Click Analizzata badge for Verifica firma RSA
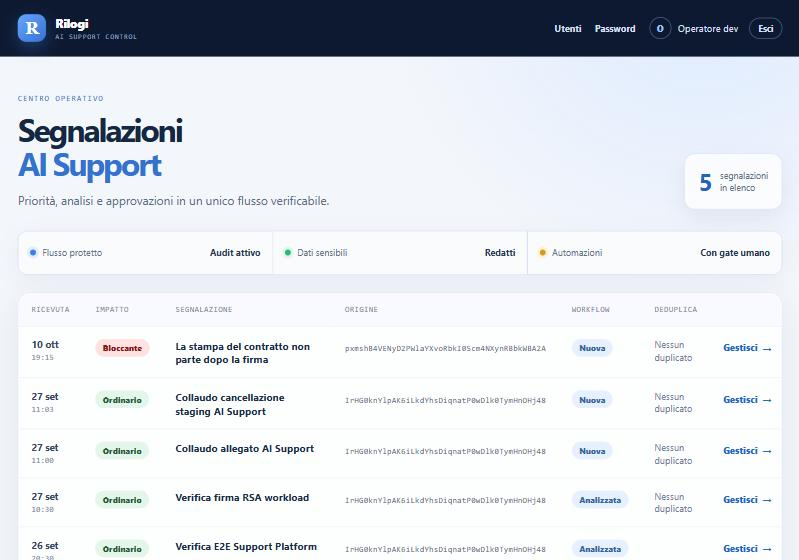This screenshot has height=560, width=799. [600, 500]
